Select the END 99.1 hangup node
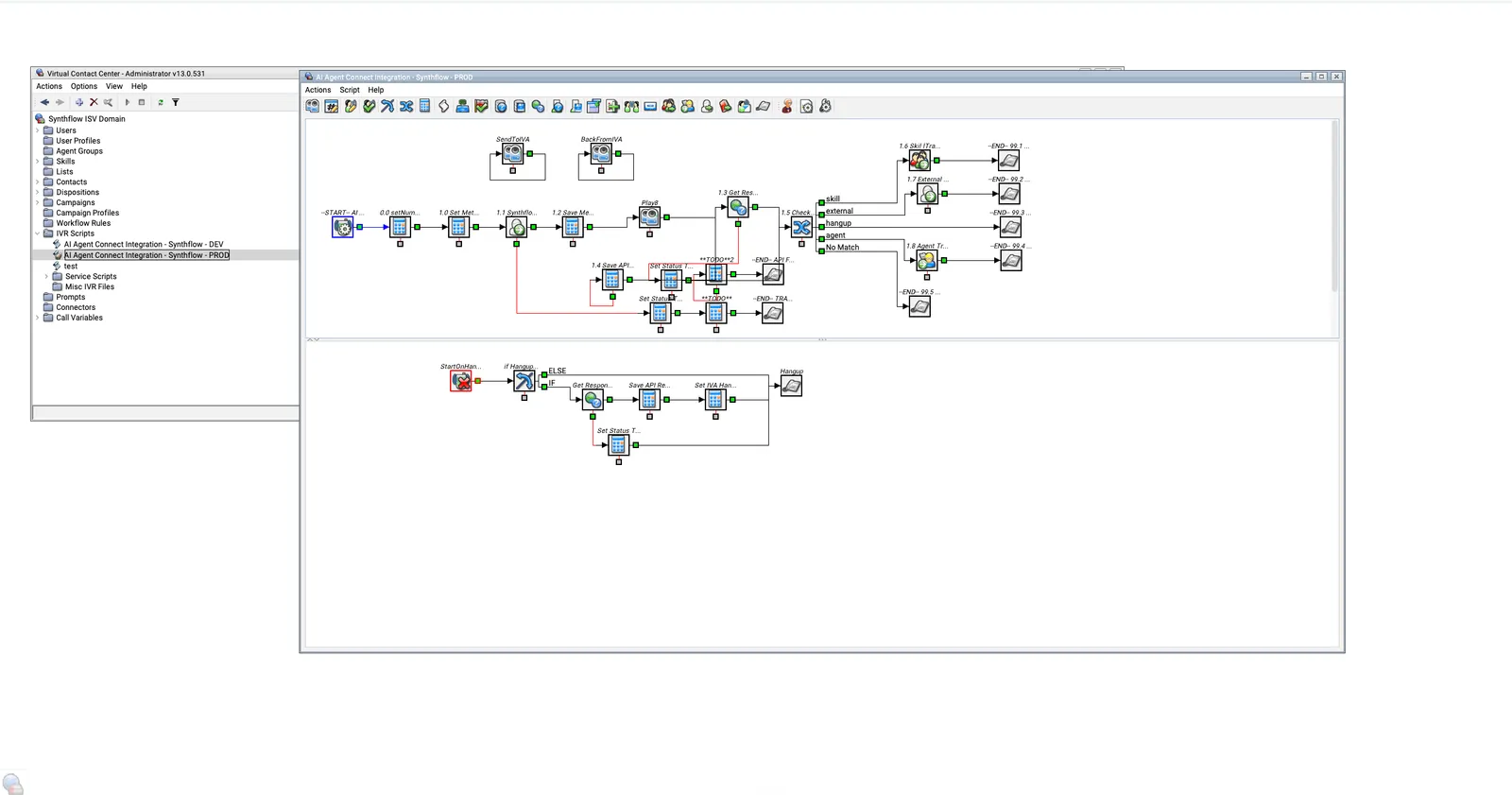This screenshot has height=795, width=1512. click(1009, 161)
